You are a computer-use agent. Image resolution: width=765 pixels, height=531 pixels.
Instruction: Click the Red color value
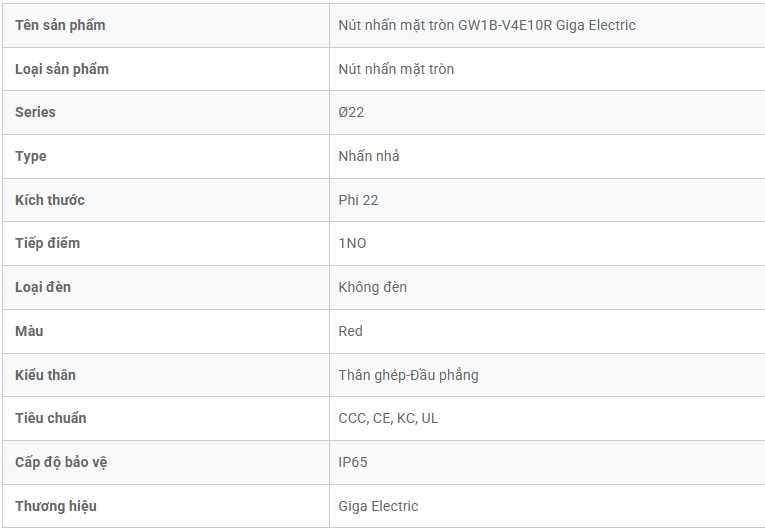coord(351,331)
